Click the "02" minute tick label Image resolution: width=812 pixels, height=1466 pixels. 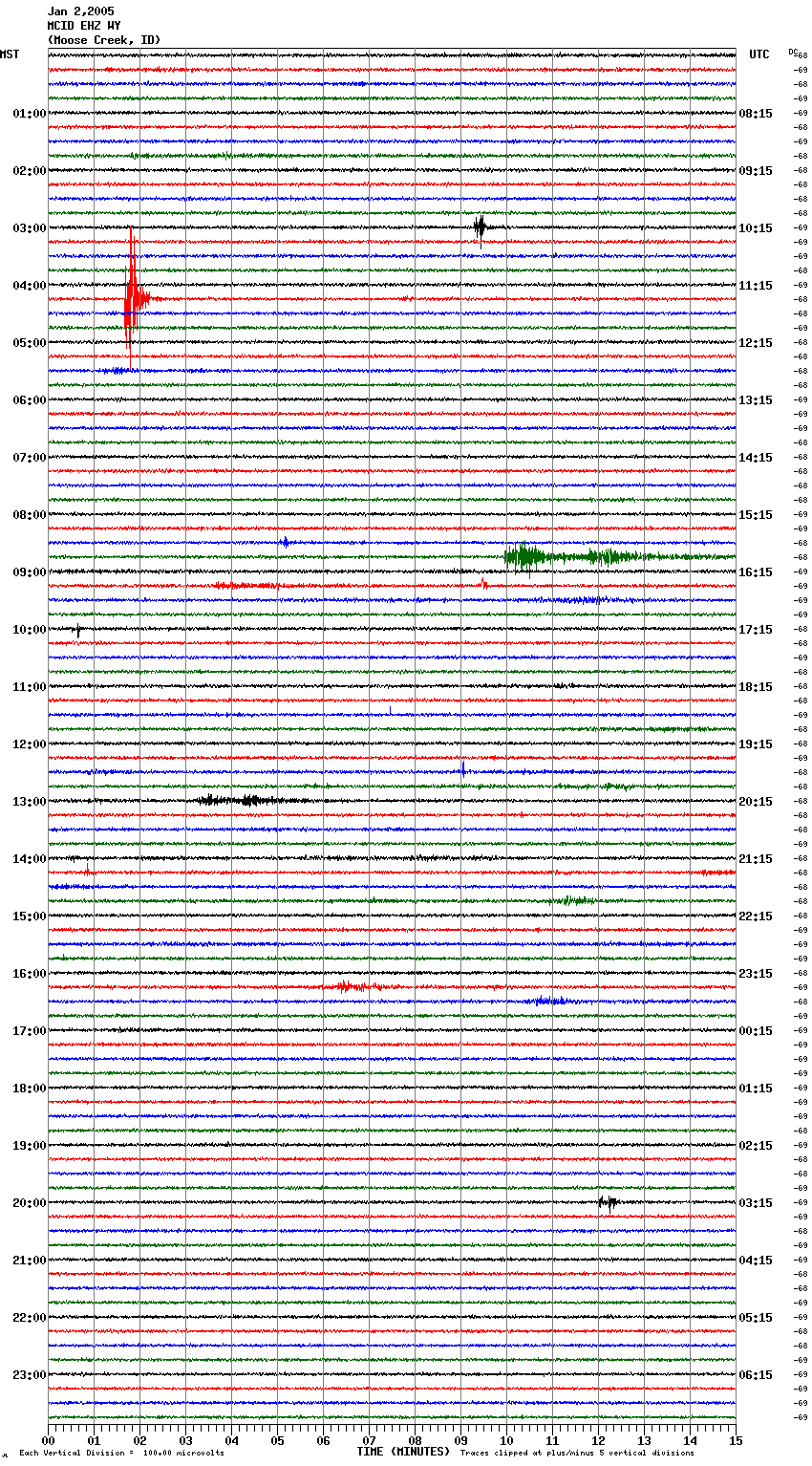[139, 1439]
